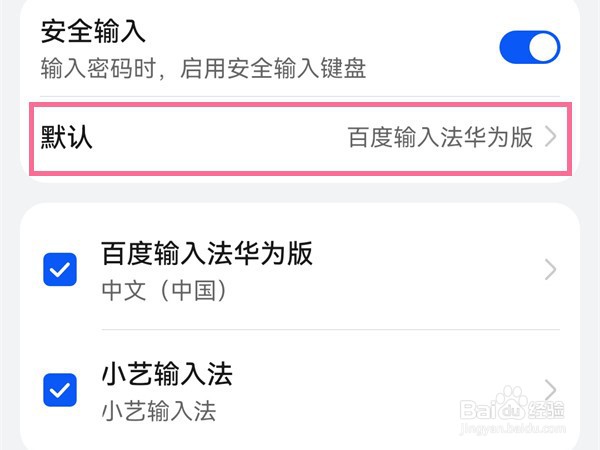Expand 百度输入法华为版 settings via its right chevron
The width and height of the screenshot is (600, 450).
pyautogui.click(x=551, y=269)
